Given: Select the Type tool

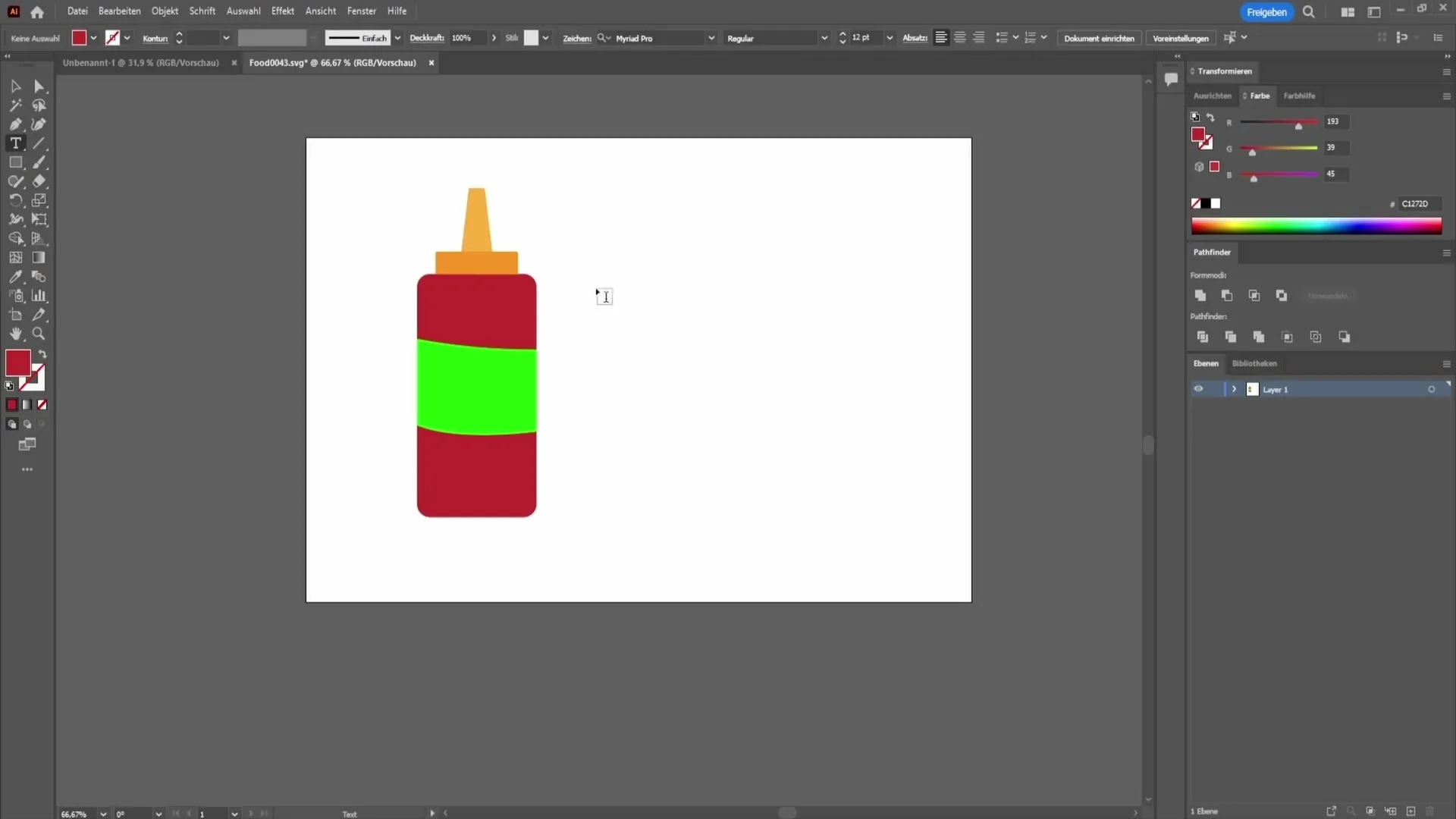Looking at the screenshot, I should (x=15, y=143).
